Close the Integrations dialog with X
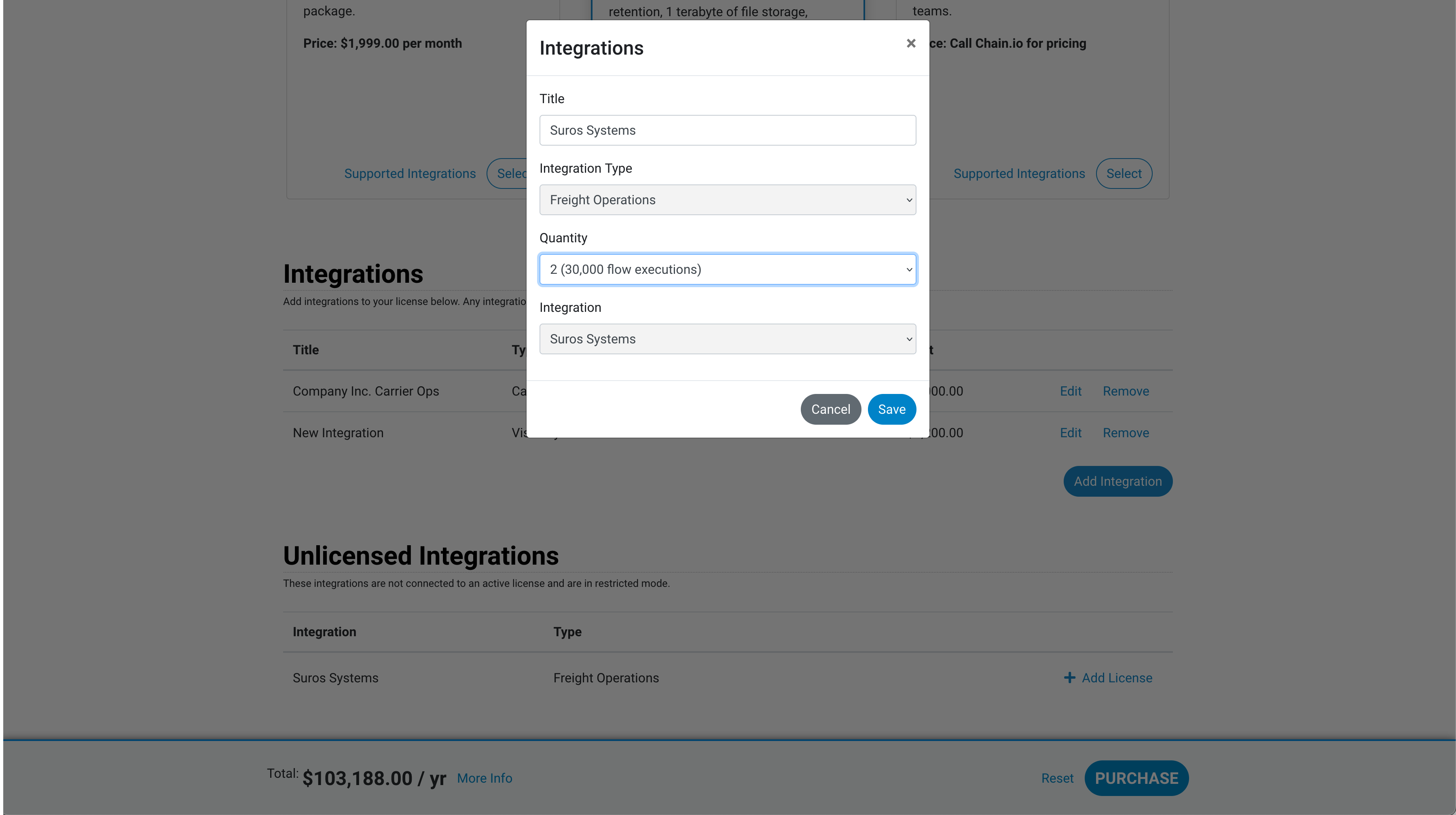1456x815 pixels. (x=910, y=44)
